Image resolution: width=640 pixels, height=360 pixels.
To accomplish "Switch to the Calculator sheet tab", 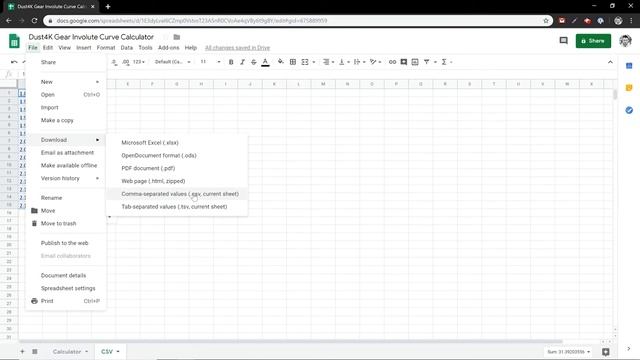I will (67, 351).
